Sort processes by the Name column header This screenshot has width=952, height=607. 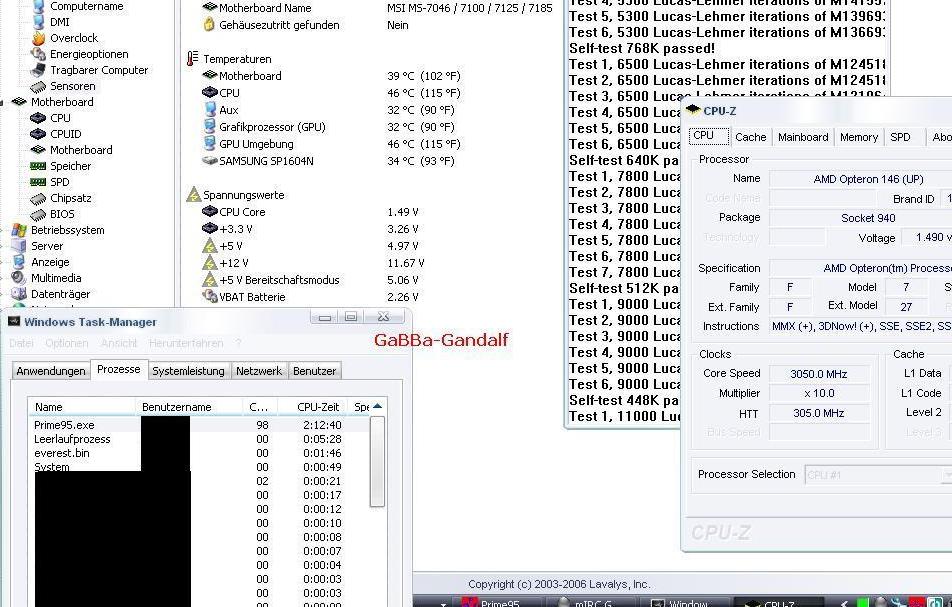(x=82, y=407)
